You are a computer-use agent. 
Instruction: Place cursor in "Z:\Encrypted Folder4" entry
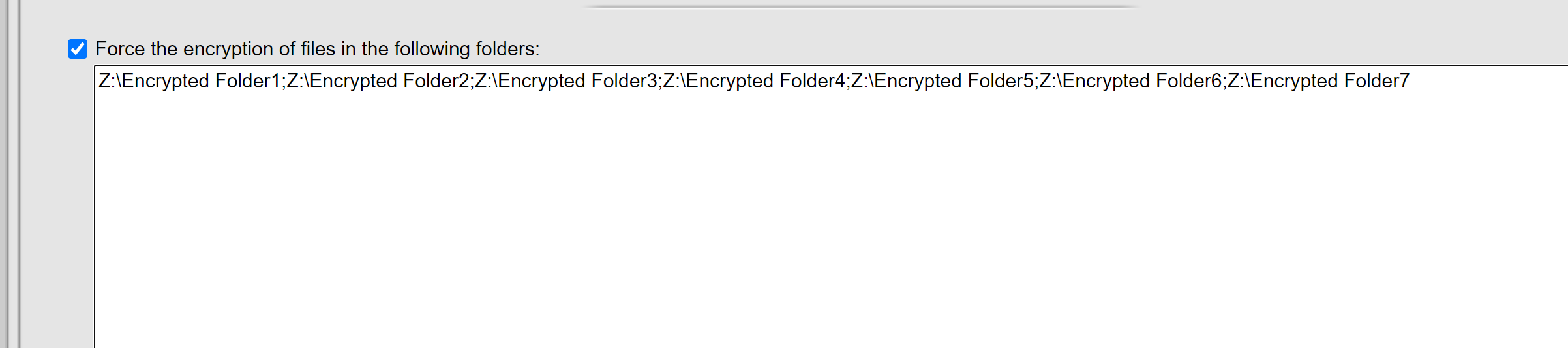click(754, 81)
